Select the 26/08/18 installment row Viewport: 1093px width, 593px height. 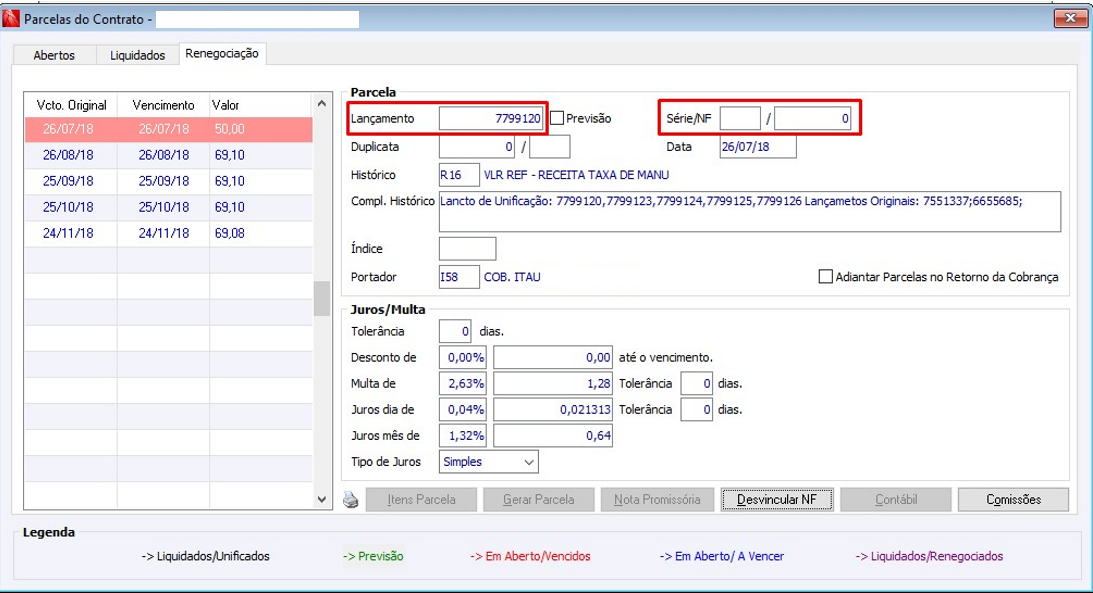coord(169,155)
